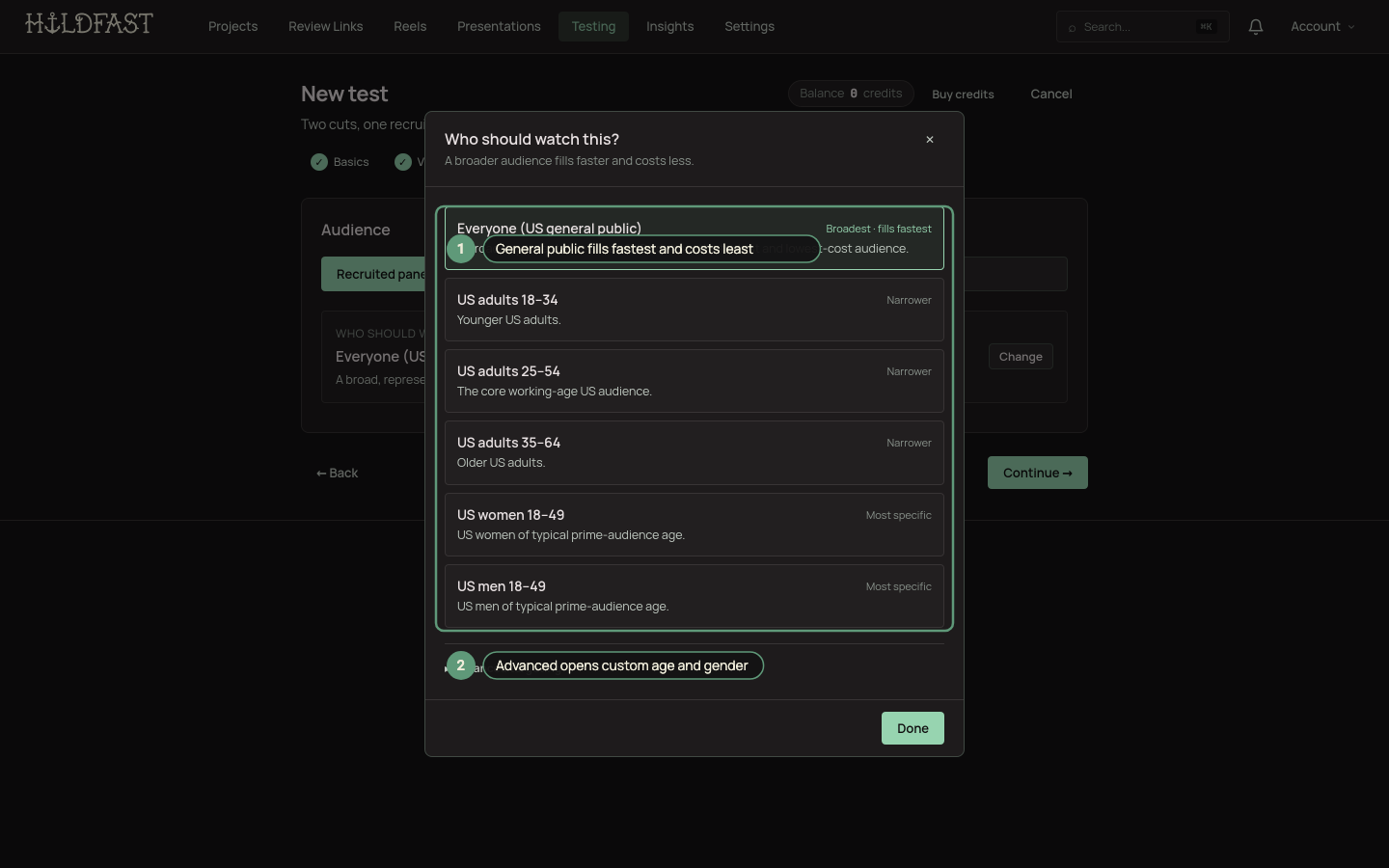Open Presentations section
The height and width of the screenshot is (868, 1389).
[499, 27]
